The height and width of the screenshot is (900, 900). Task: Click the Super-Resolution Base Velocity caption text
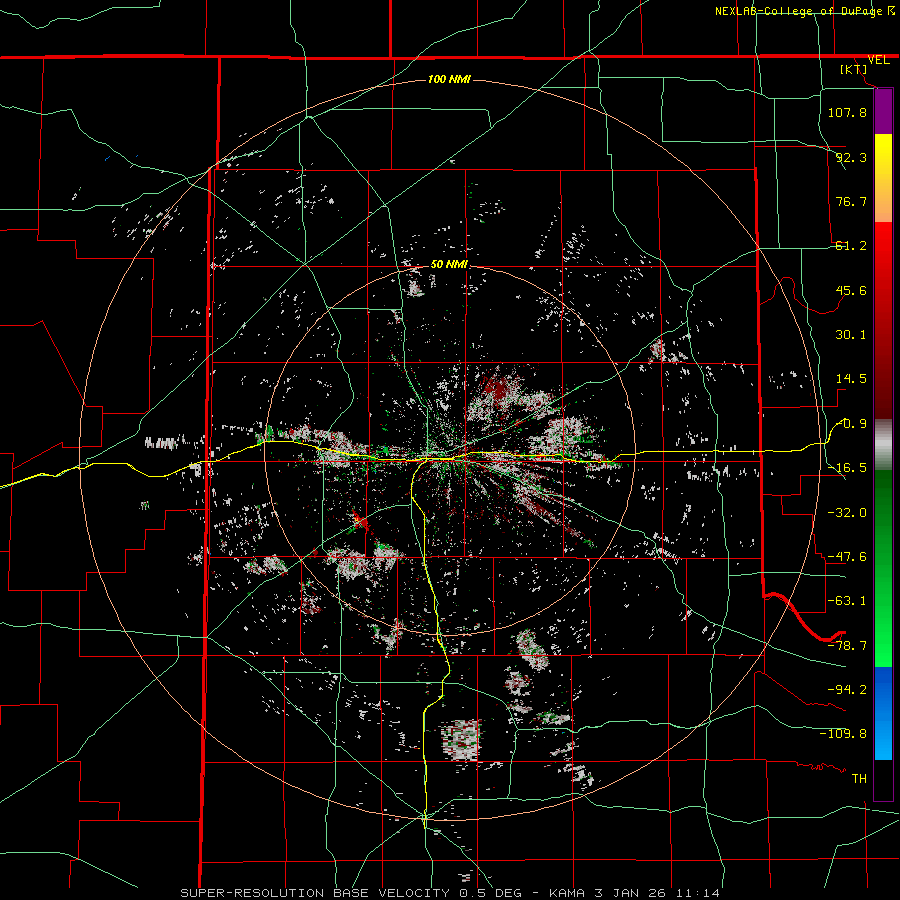click(317, 893)
